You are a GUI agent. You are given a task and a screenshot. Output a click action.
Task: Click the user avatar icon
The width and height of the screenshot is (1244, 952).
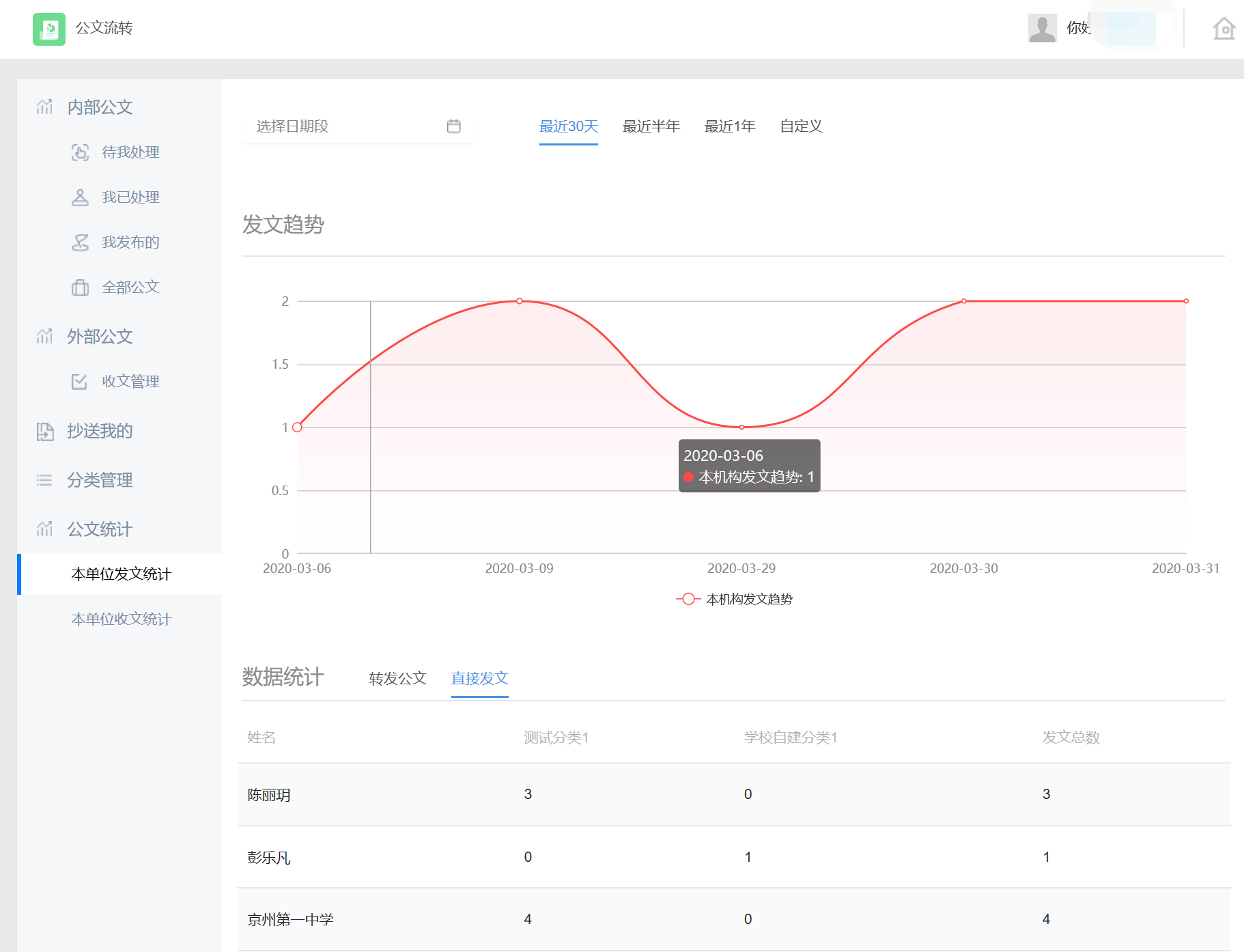[1042, 29]
